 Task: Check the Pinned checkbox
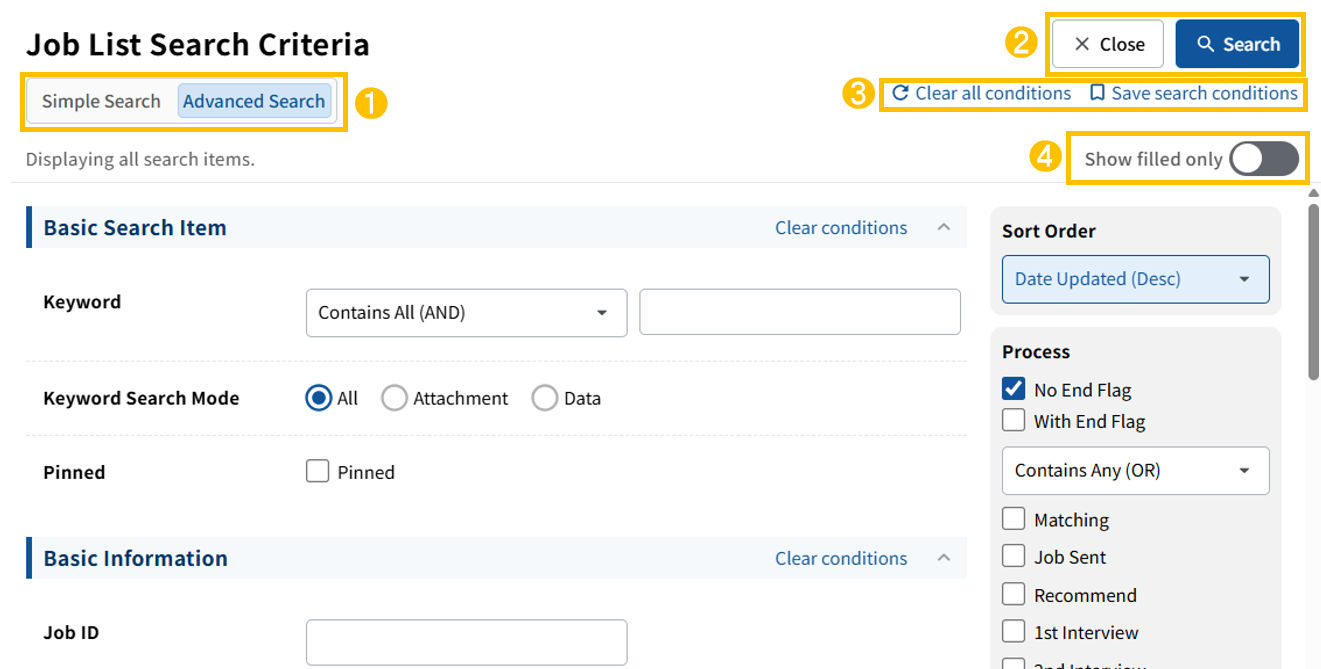[318, 471]
